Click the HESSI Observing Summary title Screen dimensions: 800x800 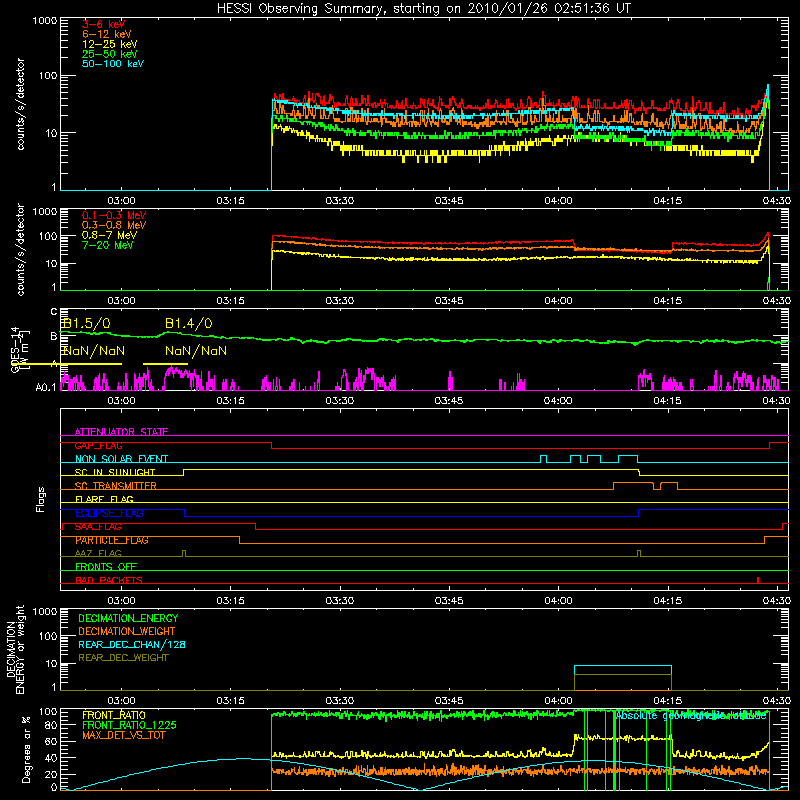pos(423,8)
